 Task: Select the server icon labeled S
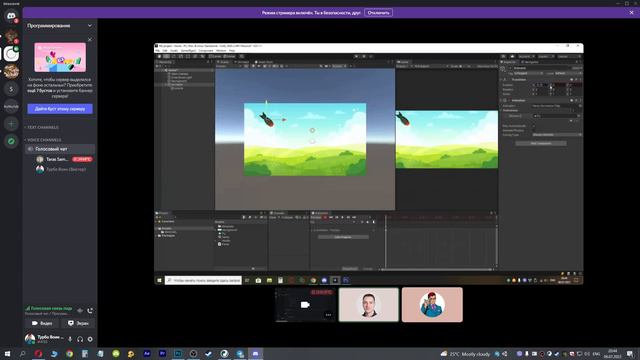click(11, 89)
